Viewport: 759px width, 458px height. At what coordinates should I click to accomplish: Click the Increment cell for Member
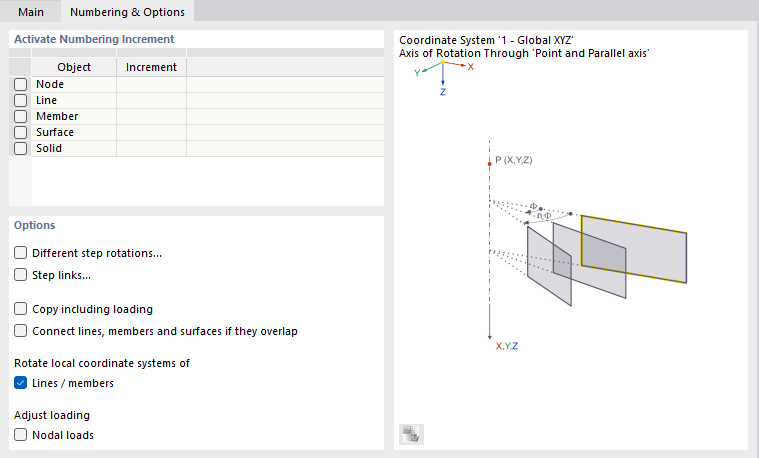pos(151,117)
